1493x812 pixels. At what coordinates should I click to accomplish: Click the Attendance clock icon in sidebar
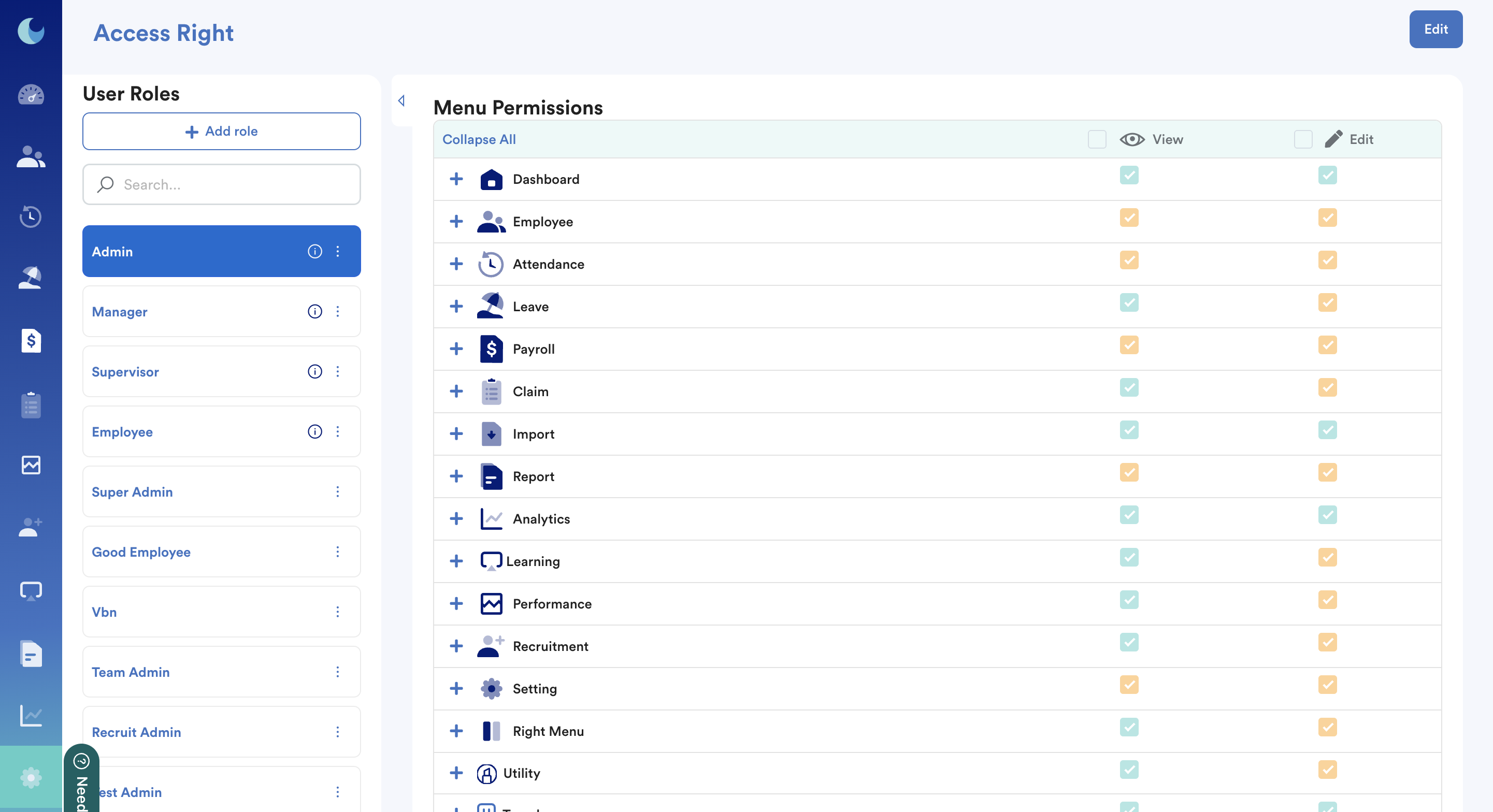(x=31, y=216)
